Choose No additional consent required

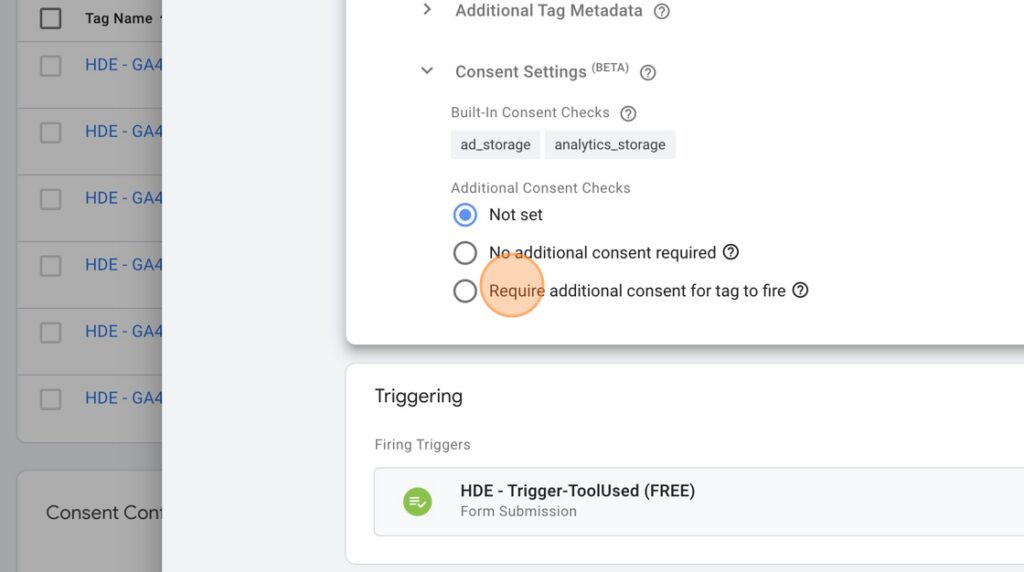pos(465,253)
